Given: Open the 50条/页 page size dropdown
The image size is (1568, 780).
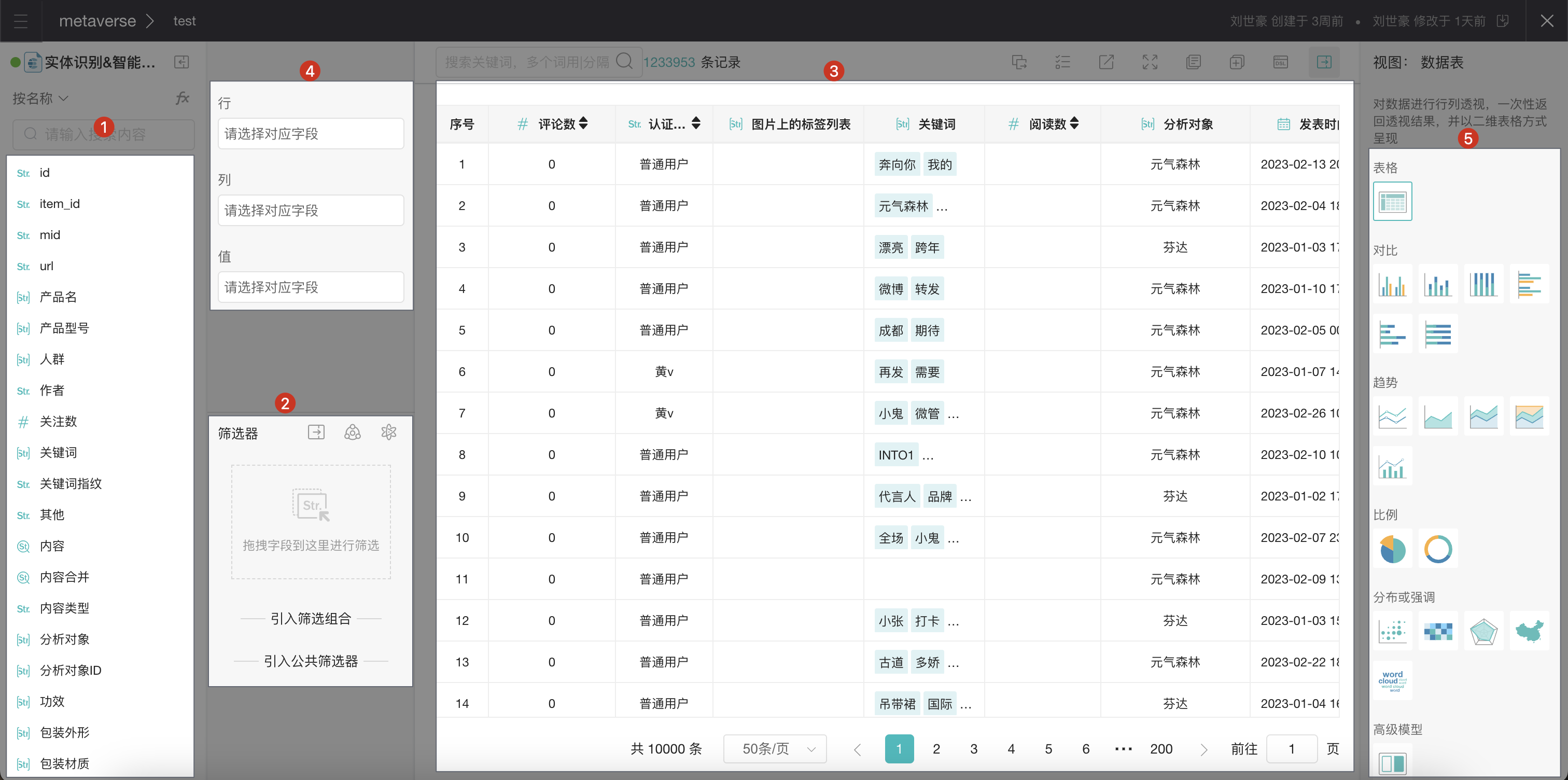Looking at the screenshot, I should point(775,748).
